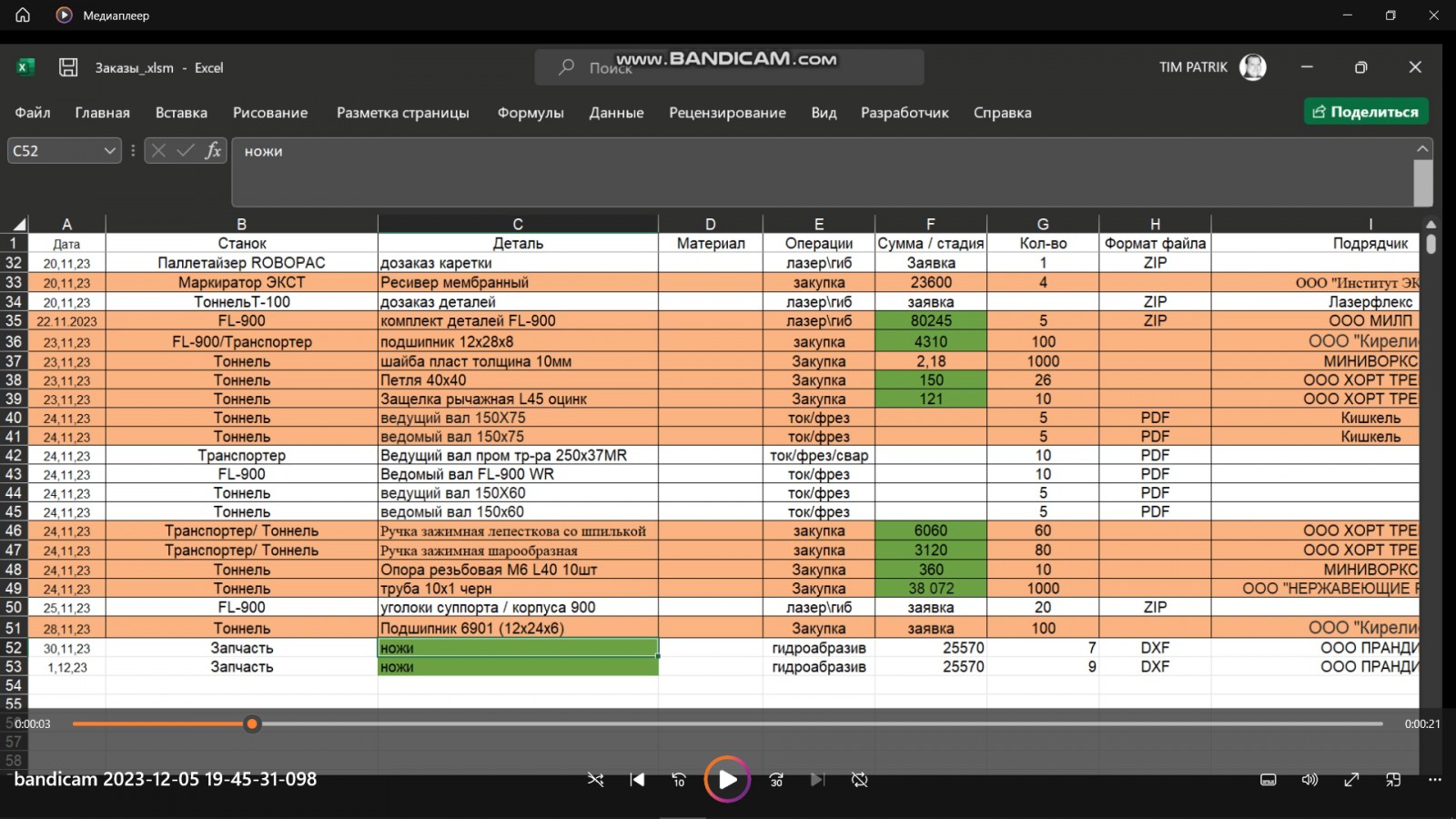Confirm the entry with the checkmark icon

click(x=186, y=151)
